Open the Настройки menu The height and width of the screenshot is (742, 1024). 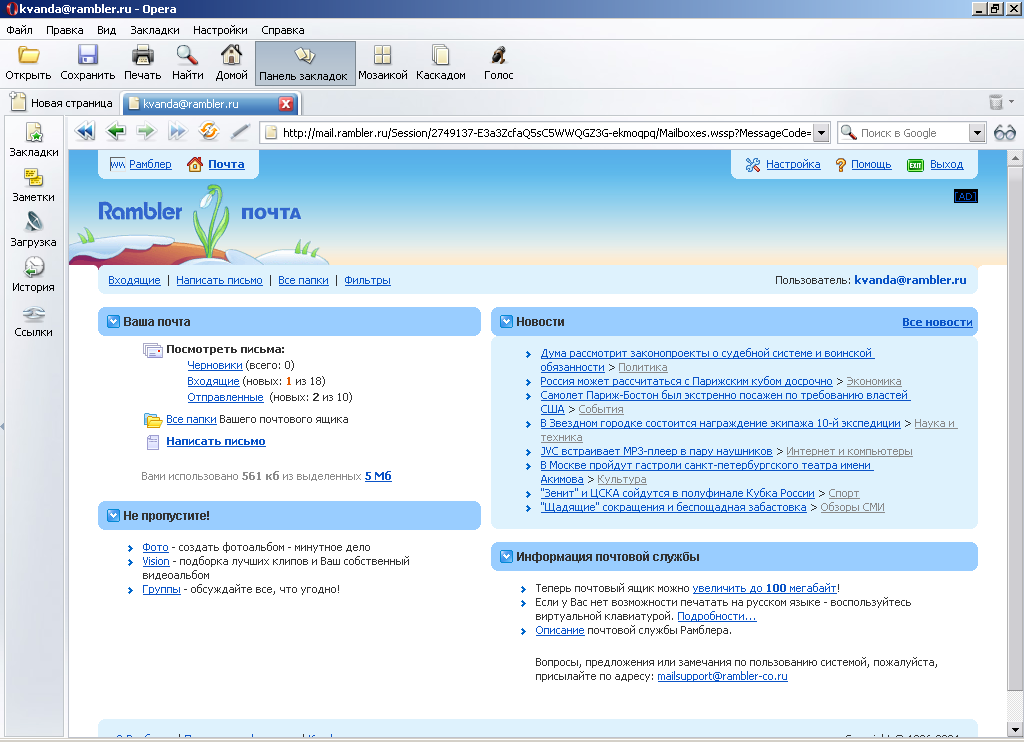(x=220, y=30)
